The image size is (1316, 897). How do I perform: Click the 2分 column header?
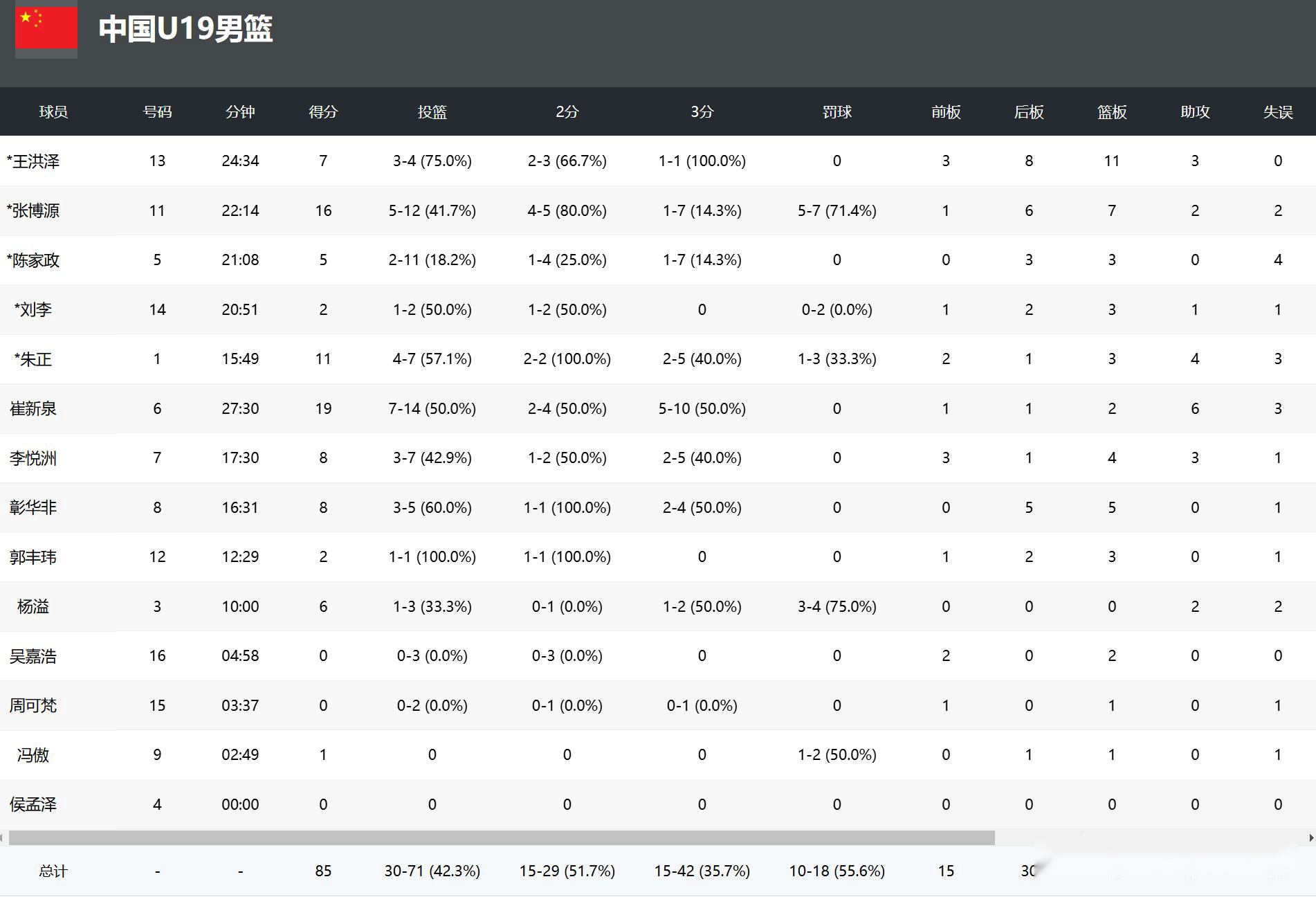pos(567,112)
